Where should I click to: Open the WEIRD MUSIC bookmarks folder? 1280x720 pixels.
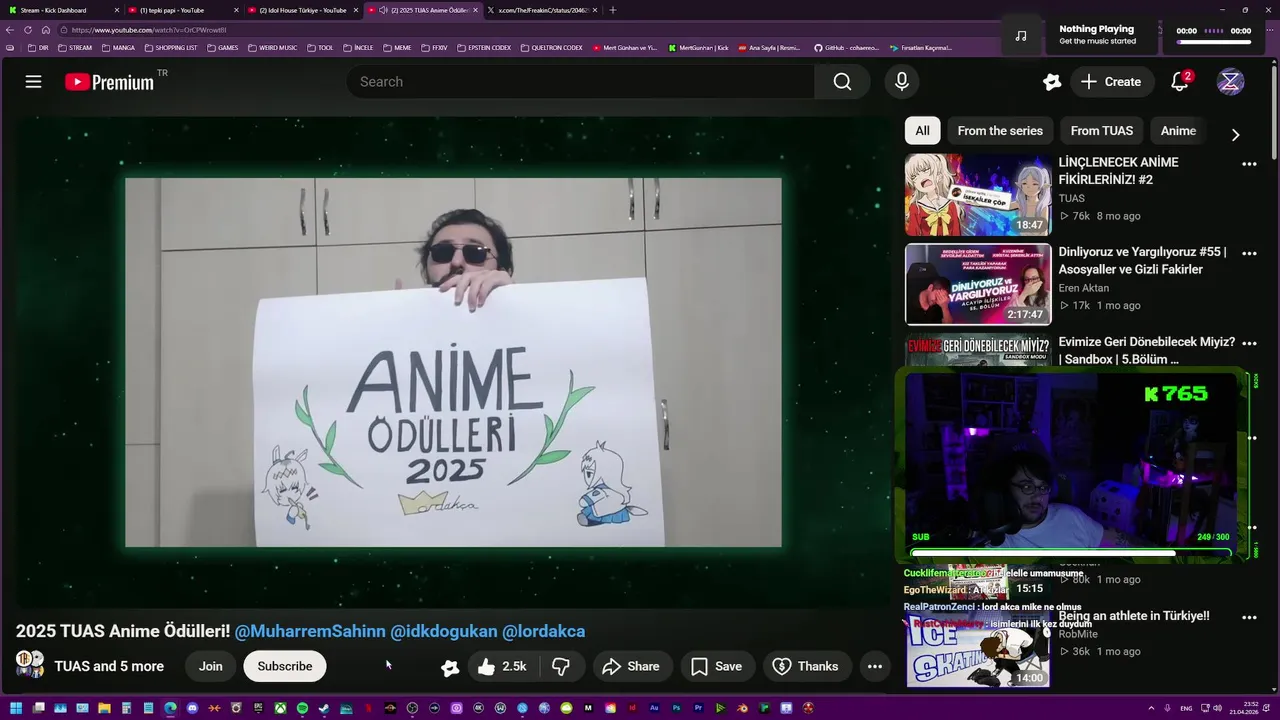coord(272,48)
